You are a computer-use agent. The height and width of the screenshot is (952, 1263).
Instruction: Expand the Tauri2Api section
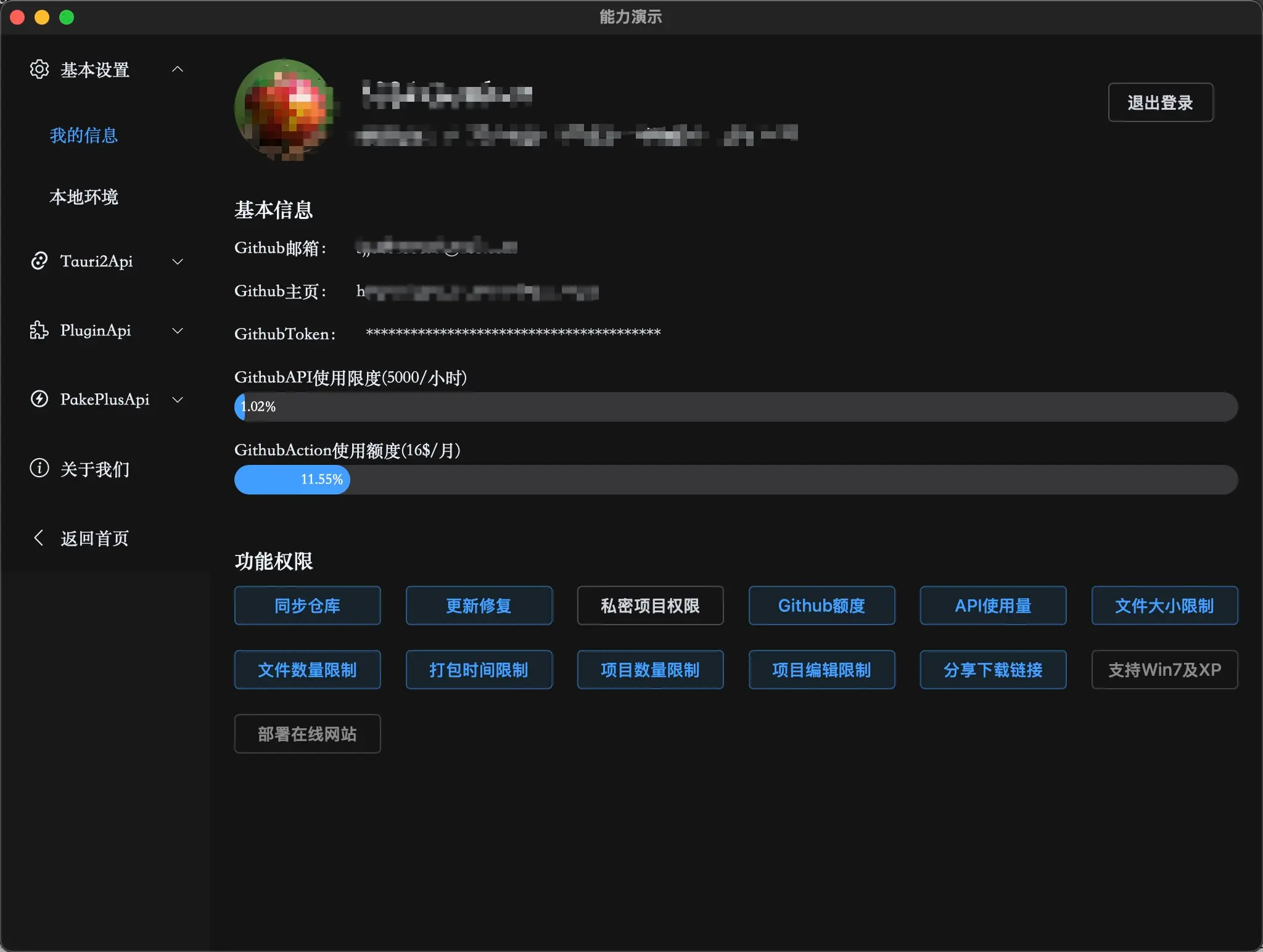[x=178, y=261]
